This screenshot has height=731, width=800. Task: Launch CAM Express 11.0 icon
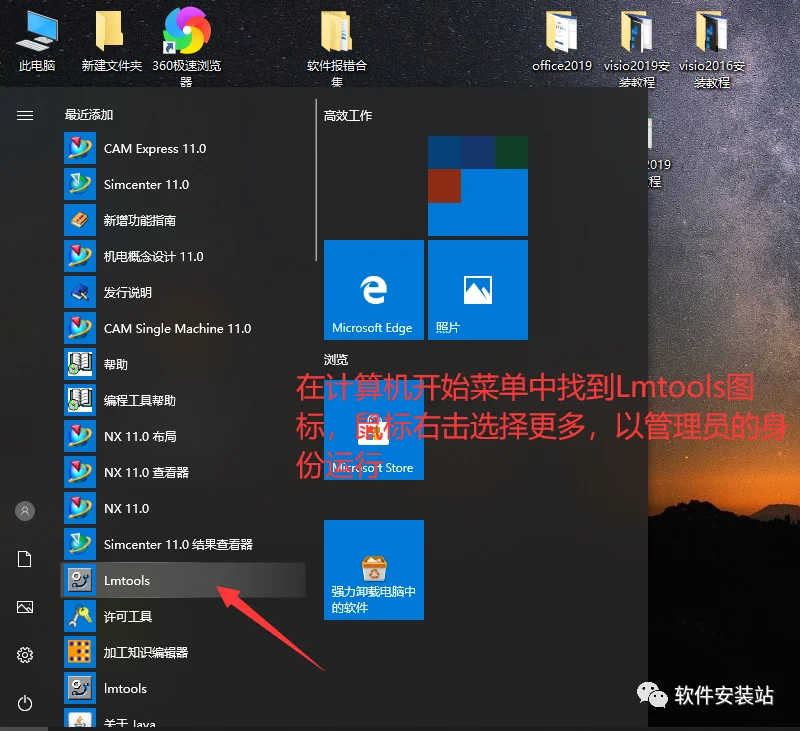[80, 148]
